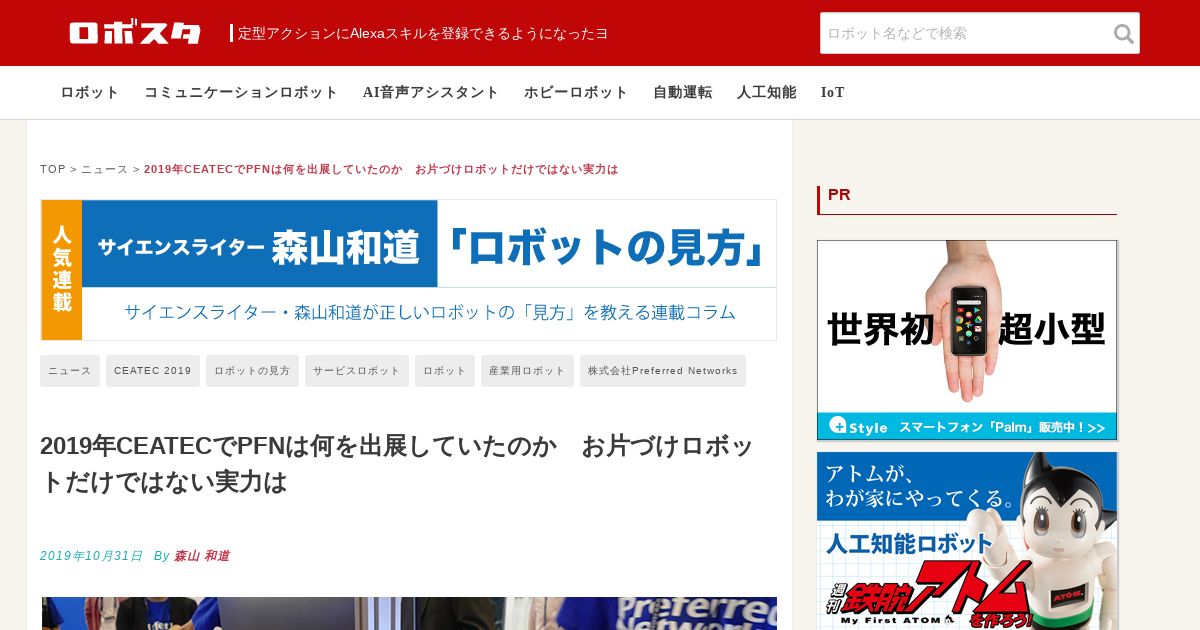Image resolution: width=1200 pixels, height=630 pixels.
Task: Select the 産業用ロボット tag
Action: click(527, 371)
